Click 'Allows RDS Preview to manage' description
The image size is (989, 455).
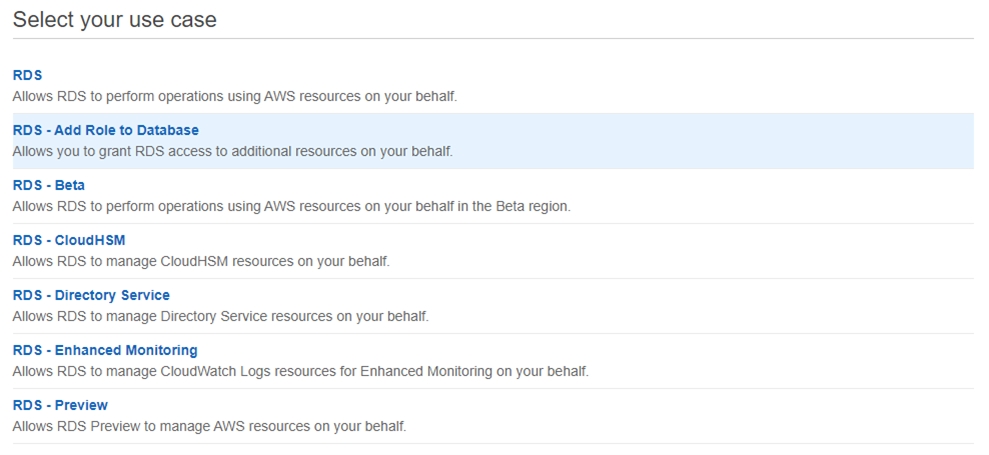pos(209,426)
